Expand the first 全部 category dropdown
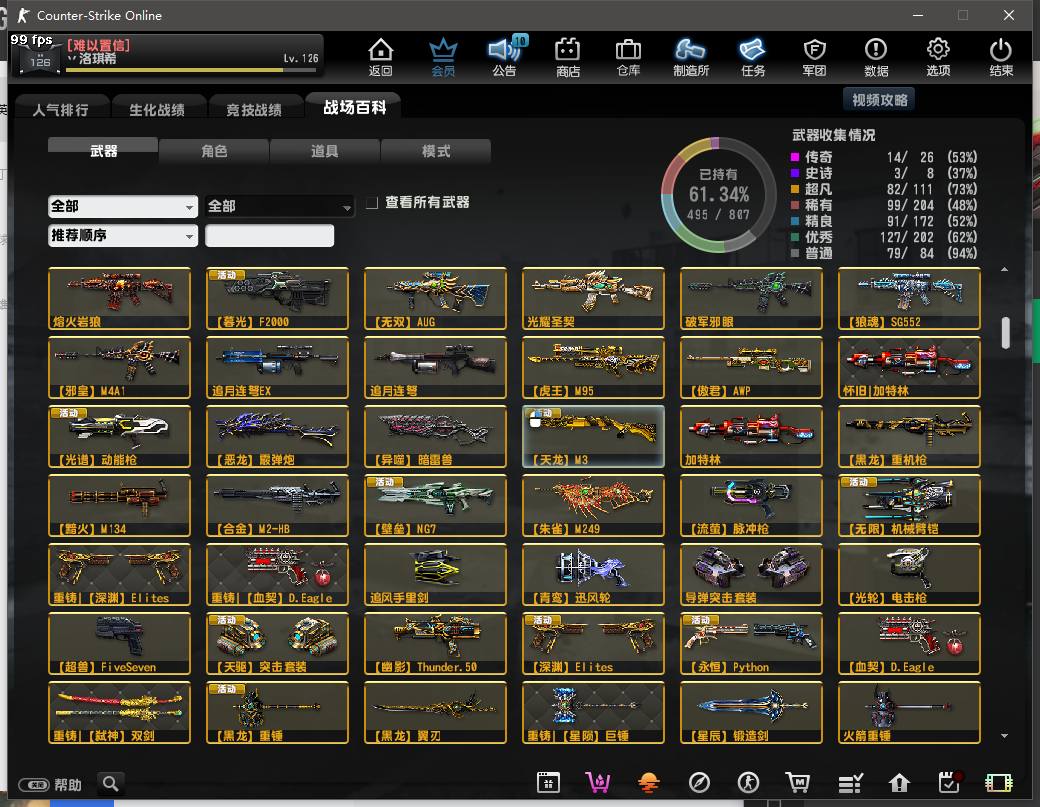Image resolution: width=1040 pixels, height=807 pixels. [x=123, y=206]
